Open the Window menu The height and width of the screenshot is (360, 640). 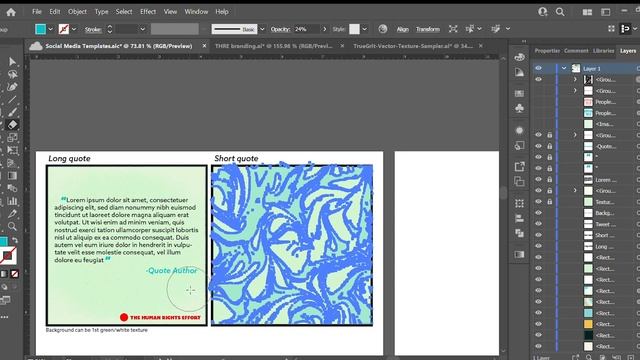[196, 12]
